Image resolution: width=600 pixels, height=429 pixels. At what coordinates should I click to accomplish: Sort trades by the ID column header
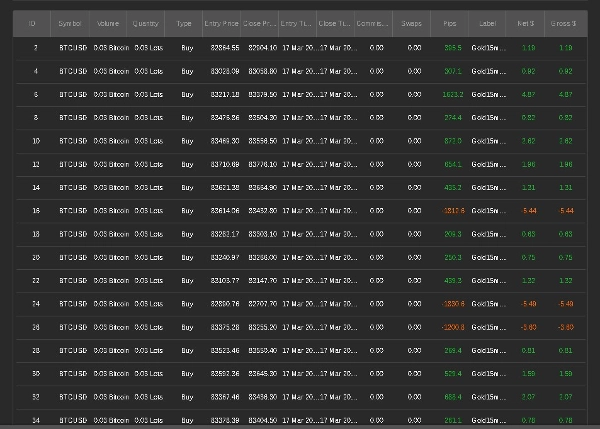tap(32, 22)
